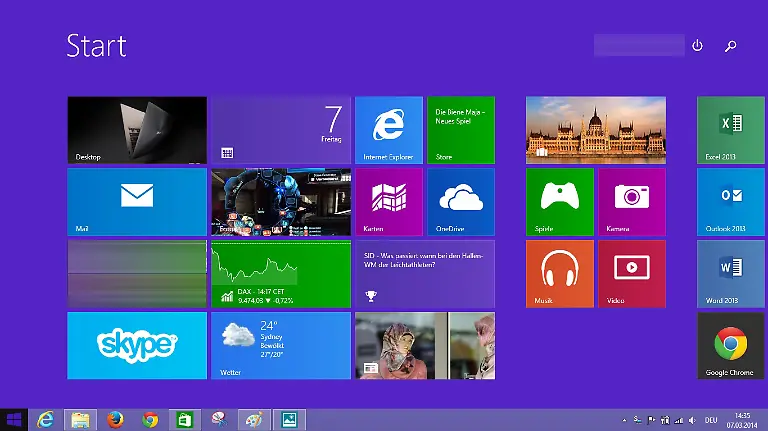This screenshot has height=431, width=768.
Task: Click the network signal tray icon
Action: pos(678,420)
